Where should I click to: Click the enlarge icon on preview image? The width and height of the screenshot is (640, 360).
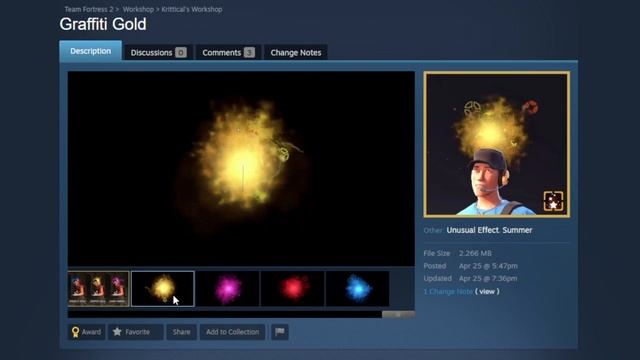click(x=553, y=201)
